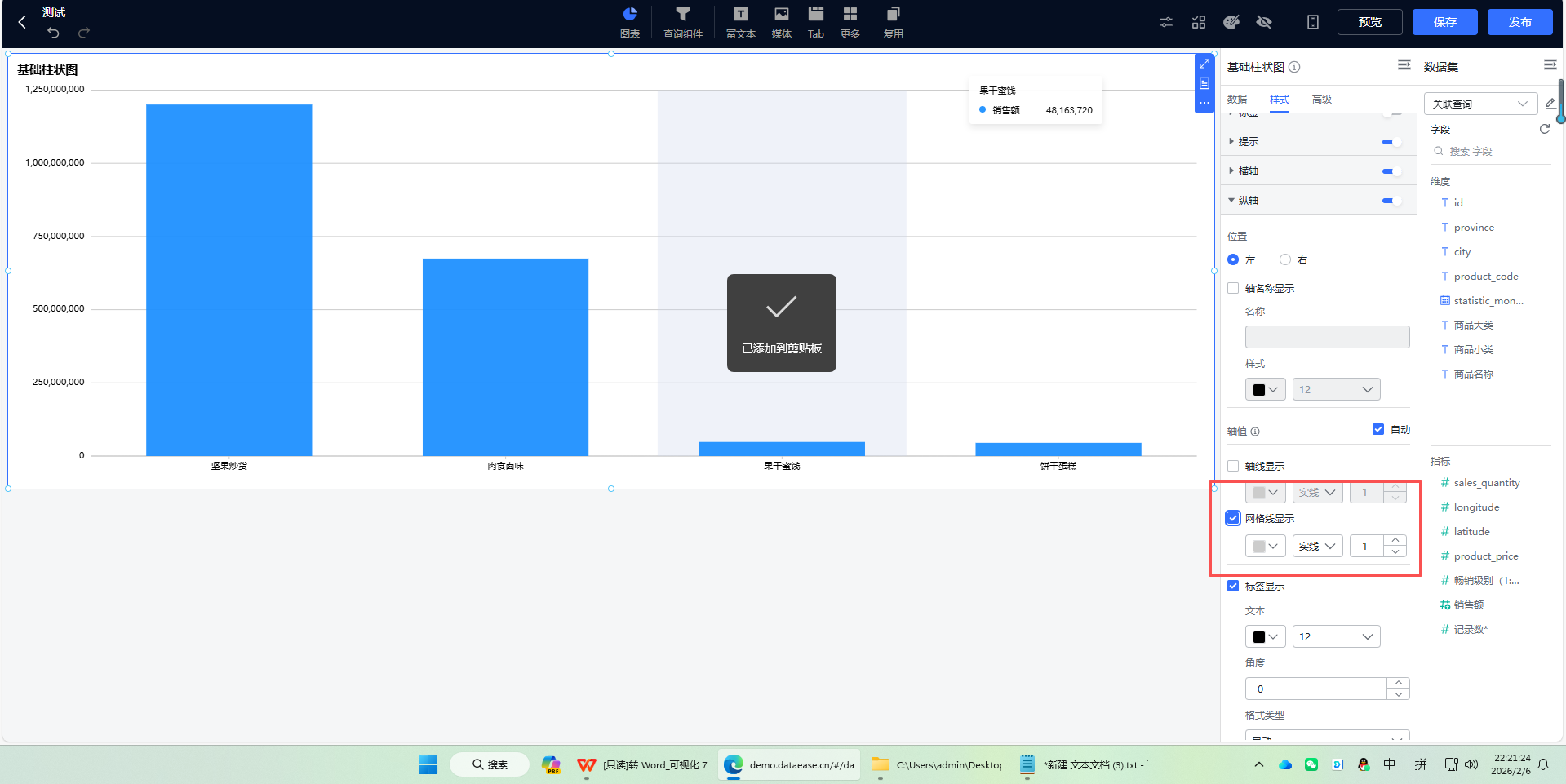1566x784 pixels.
Task: Expand the 提示 section
Action: point(1231,142)
